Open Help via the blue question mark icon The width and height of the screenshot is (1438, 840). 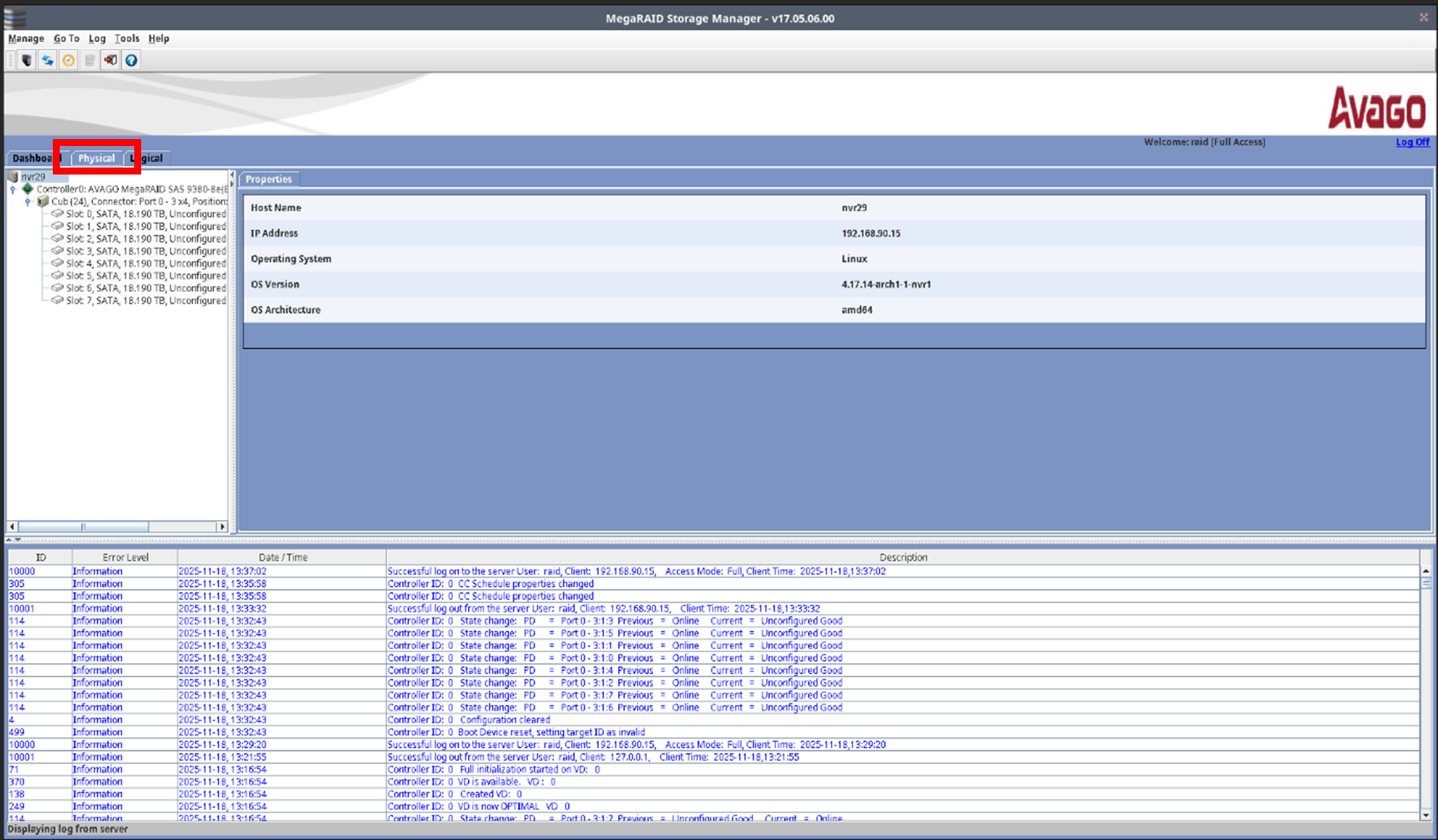click(x=131, y=60)
